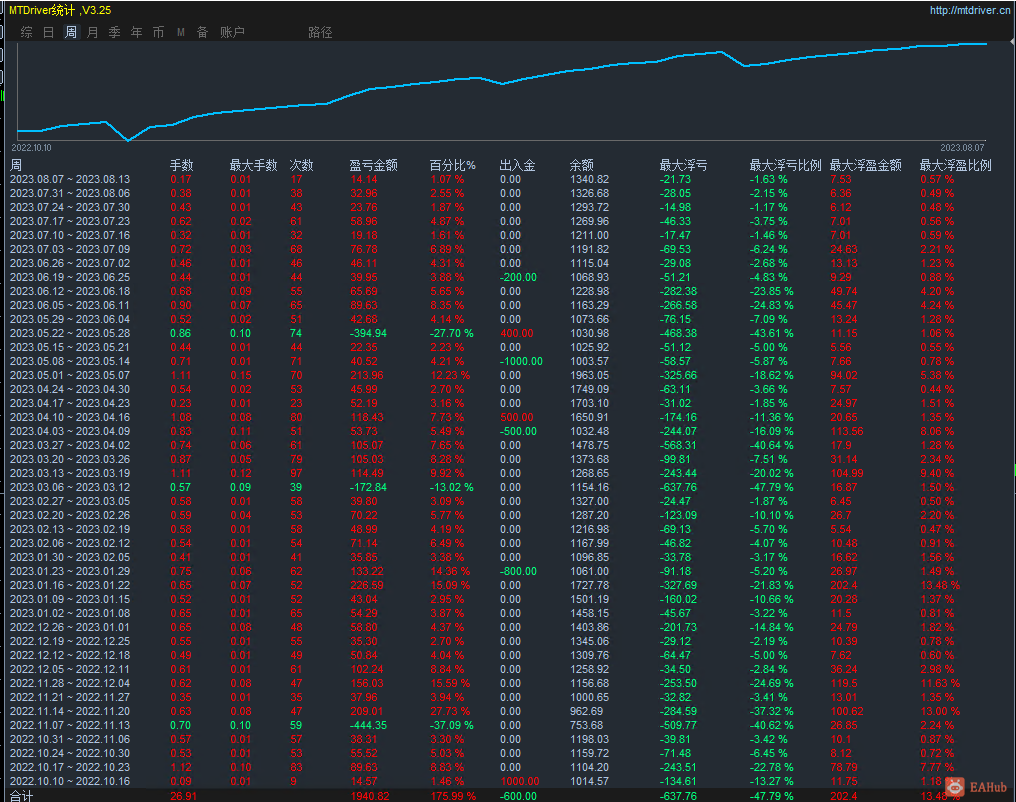Screen dimensions: 1016x802
Task: Click the 路径 (path) button
Action: (320, 32)
